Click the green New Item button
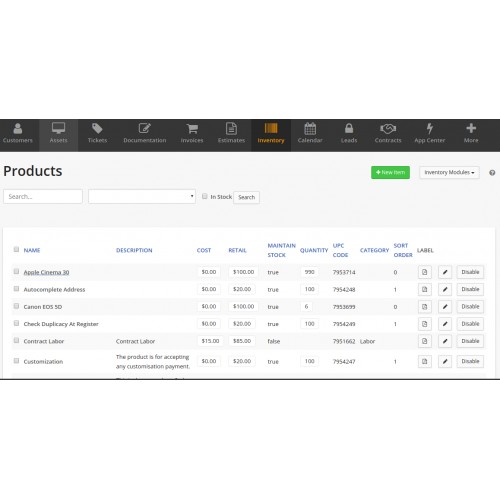The height and width of the screenshot is (500, 500). click(x=390, y=172)
